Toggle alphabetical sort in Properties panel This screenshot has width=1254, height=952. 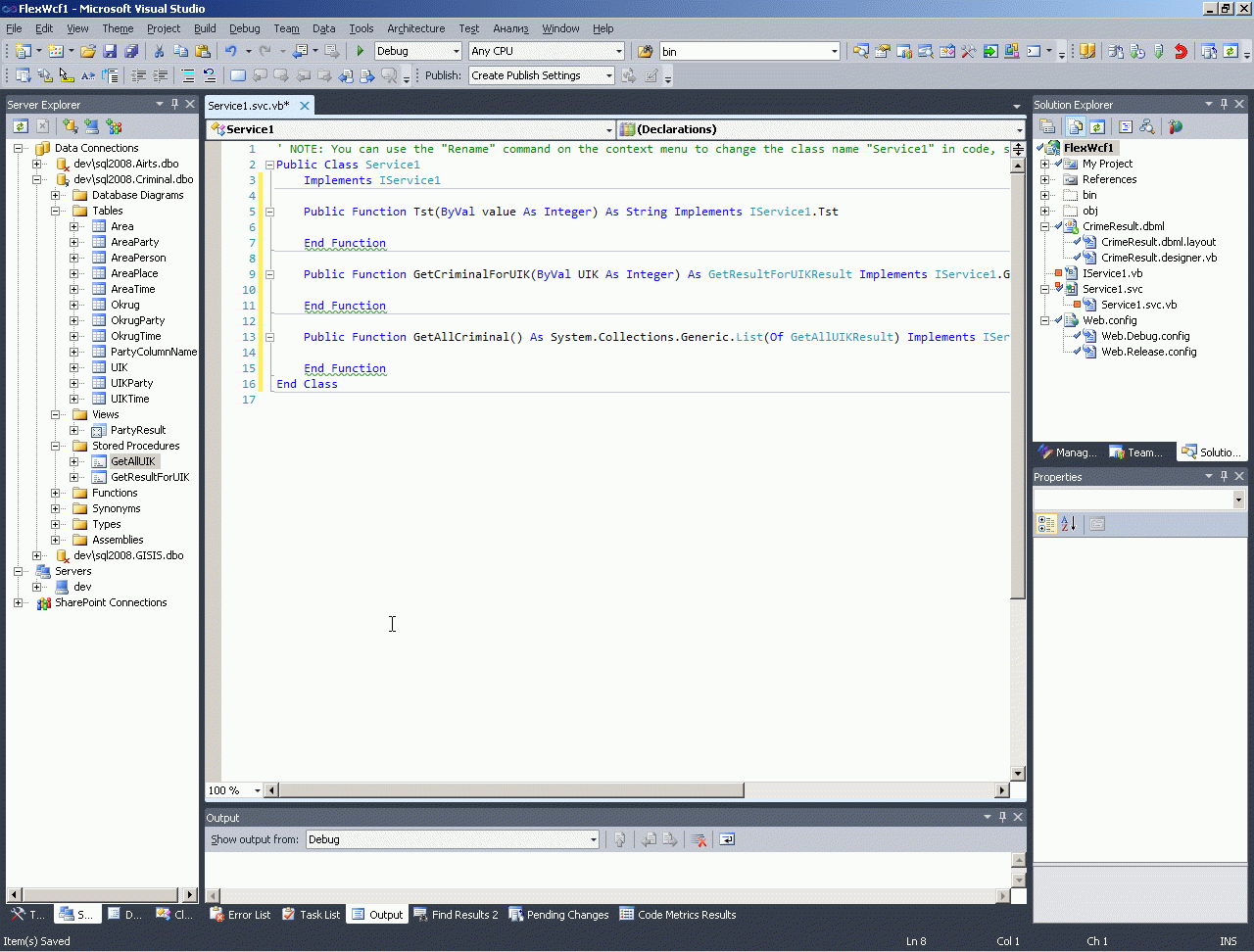(x=1069, y=524)
